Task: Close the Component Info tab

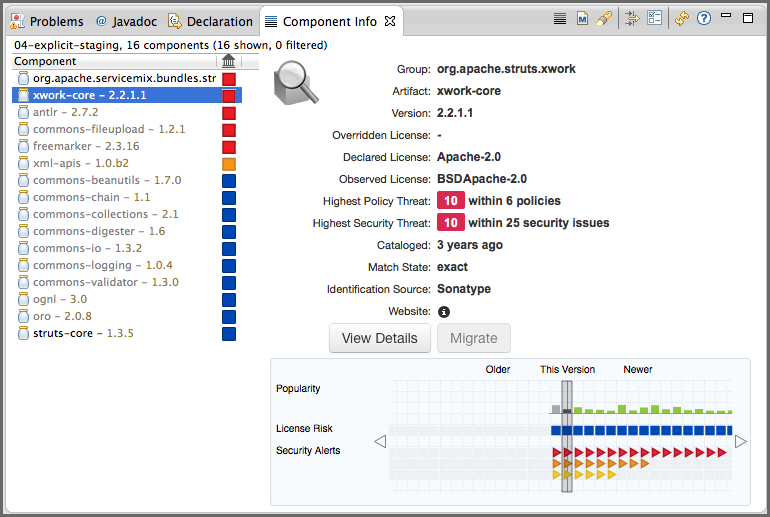Action: (x=390, y=21)
